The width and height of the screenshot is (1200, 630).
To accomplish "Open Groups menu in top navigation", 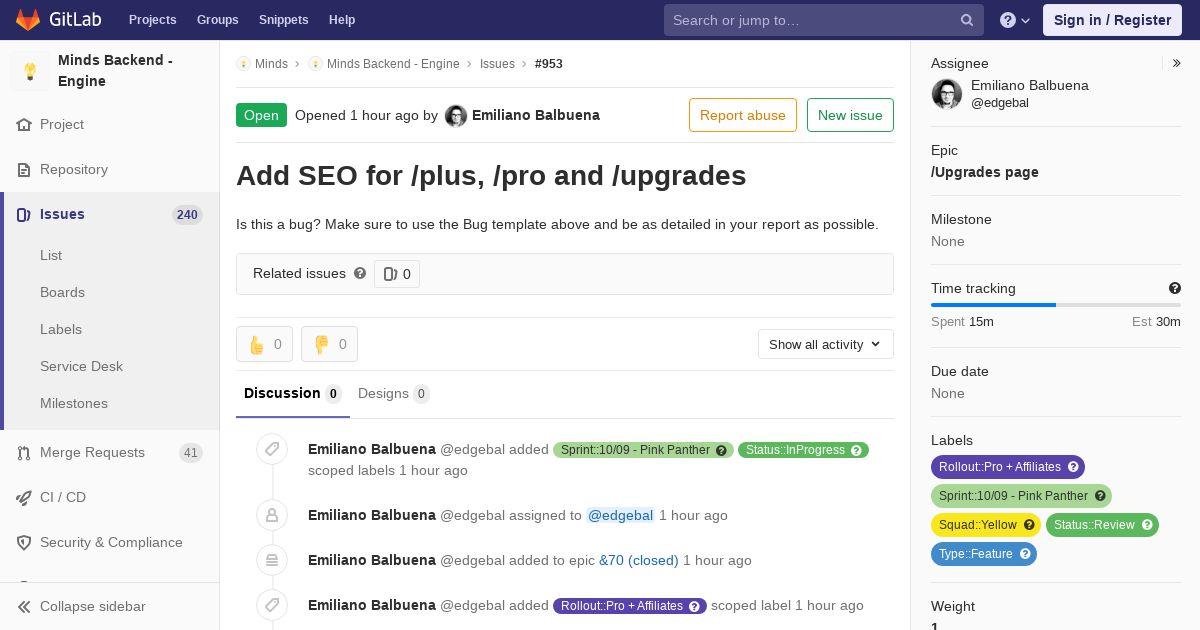I will 217,20.
